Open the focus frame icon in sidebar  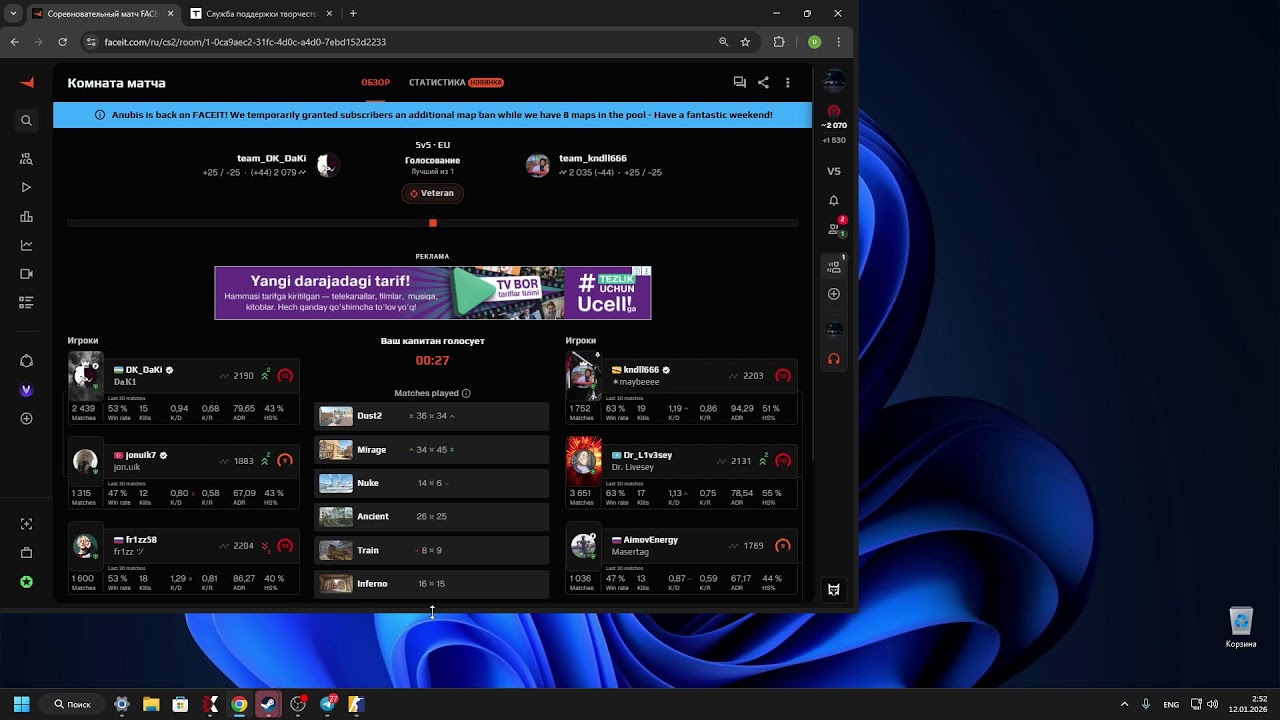(27, 524)
